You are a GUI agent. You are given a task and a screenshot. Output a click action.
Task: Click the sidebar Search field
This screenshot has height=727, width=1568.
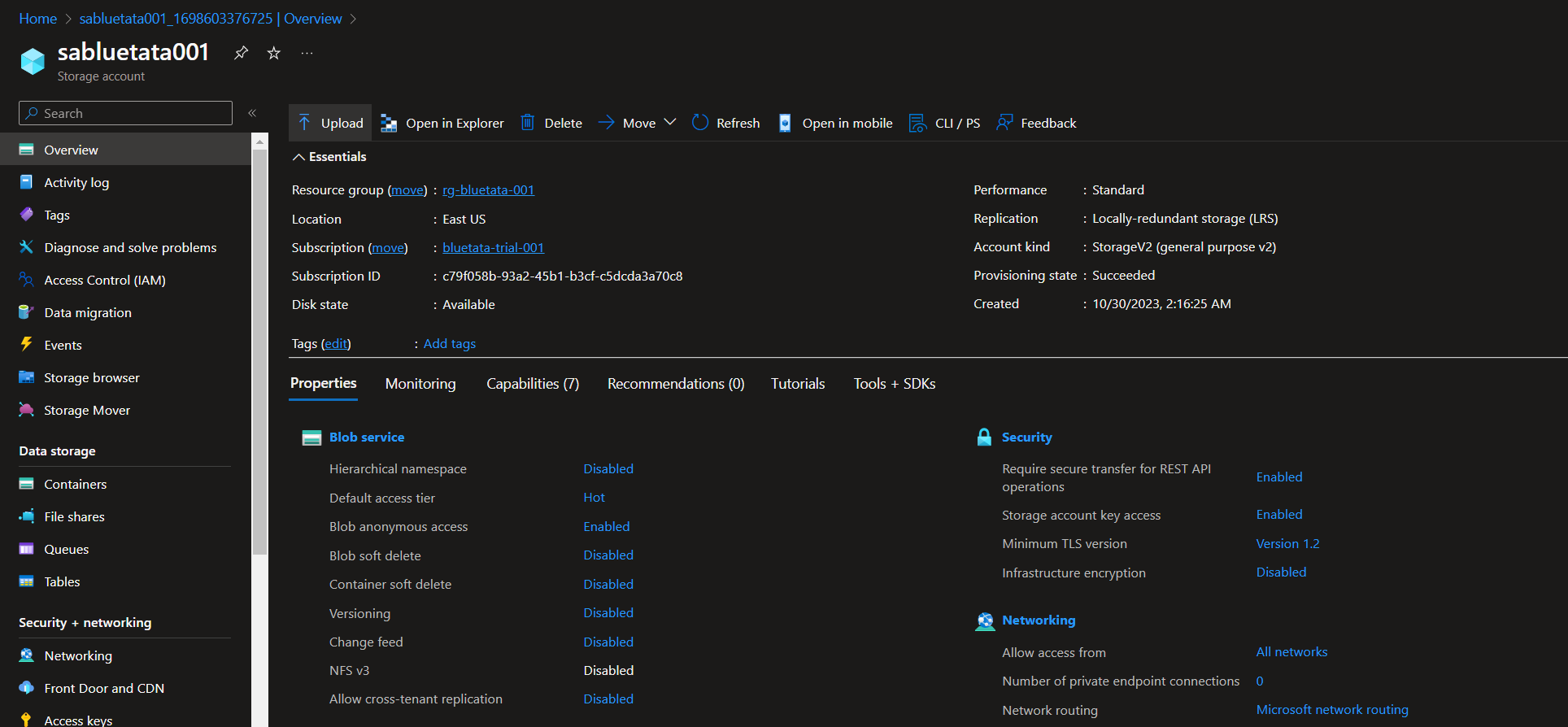pyautogui.click(x=125, y=113)
